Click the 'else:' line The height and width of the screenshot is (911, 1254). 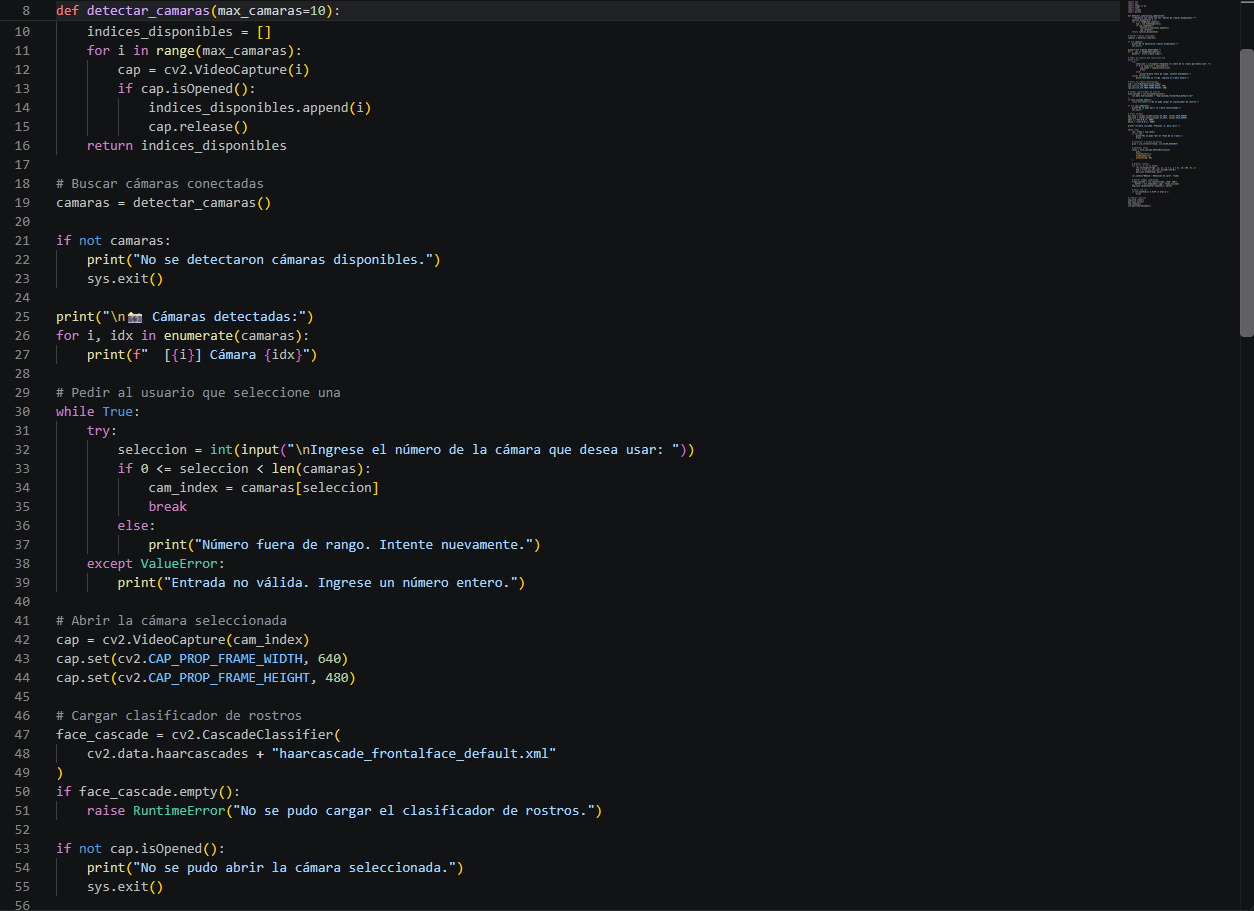click(137, 525)
